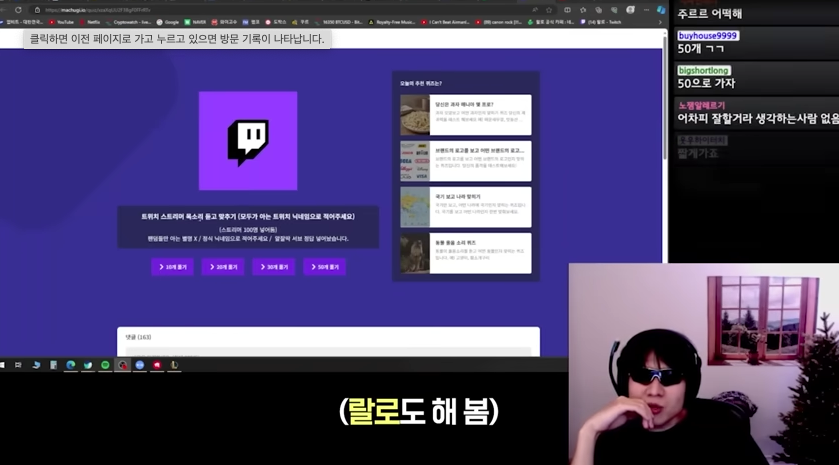
Task: Open the Twitter taskbar icon
Action: (88, 365)
